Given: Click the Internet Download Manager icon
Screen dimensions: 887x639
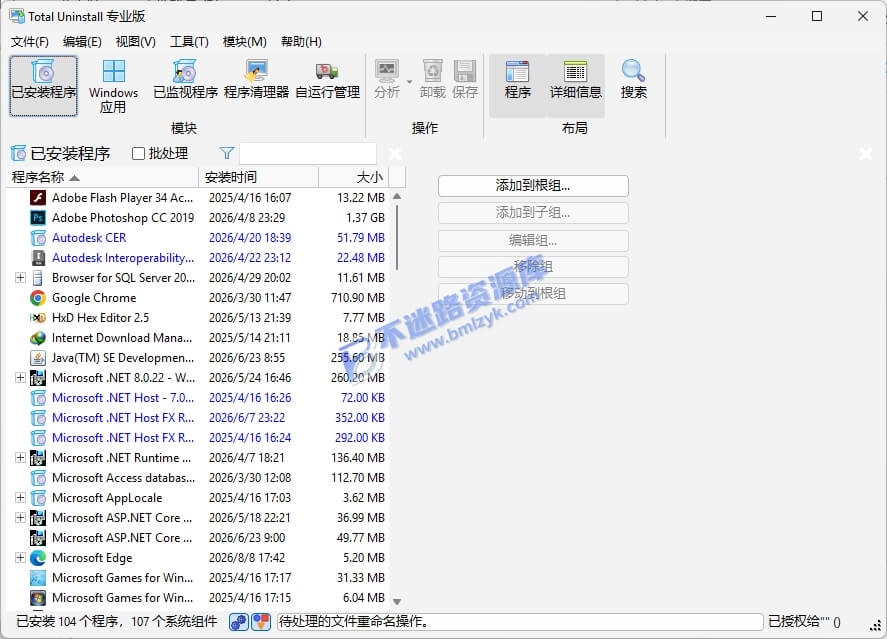Looking at the screenshot, I should (x=38, y=338).
